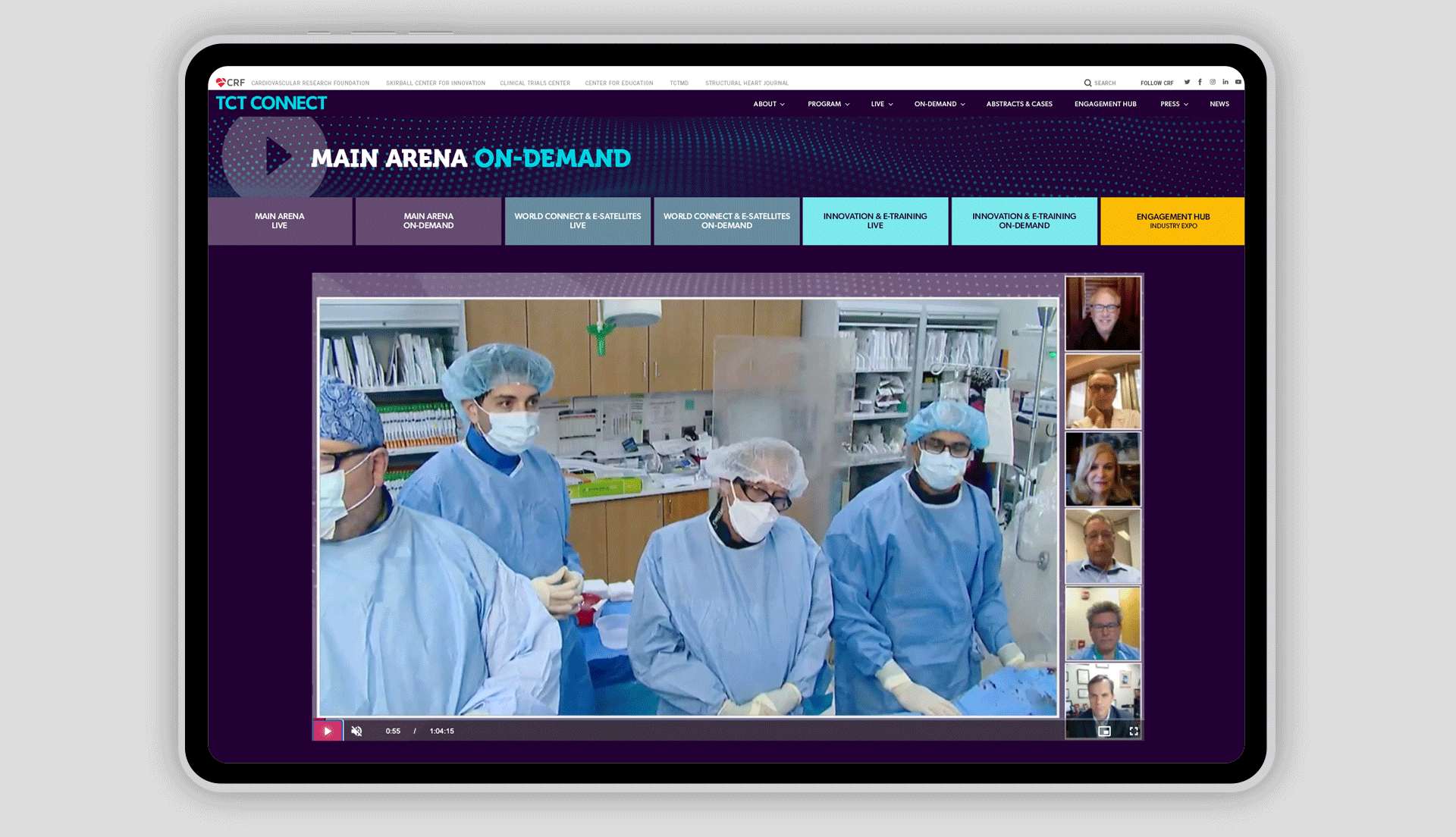The image size is (1456, 837).
Task: Open the News link
Action: click(1219, 104)
